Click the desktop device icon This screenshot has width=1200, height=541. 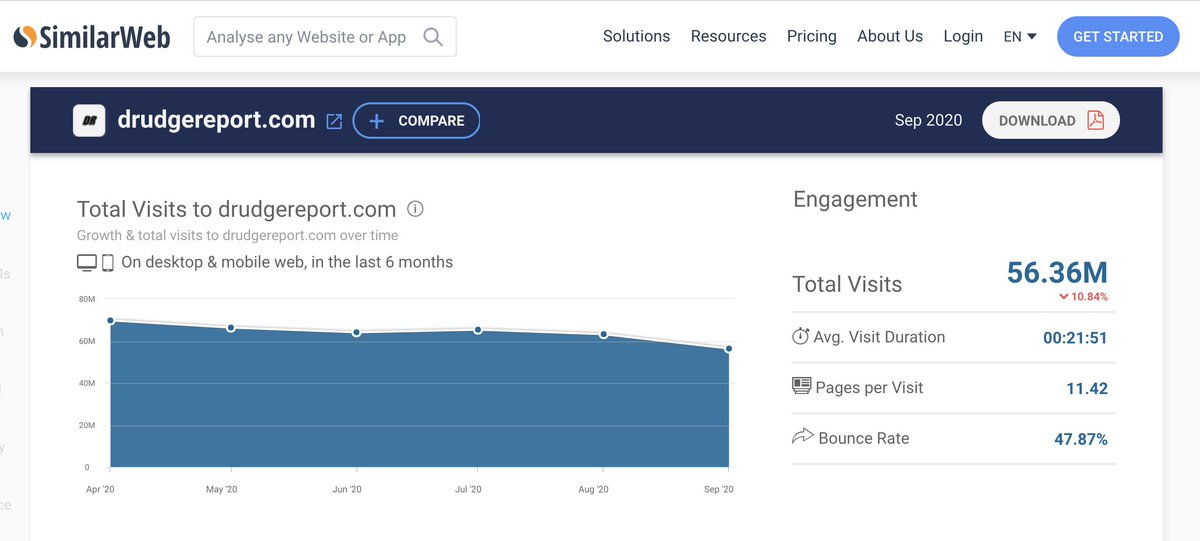tap(87, 263)
